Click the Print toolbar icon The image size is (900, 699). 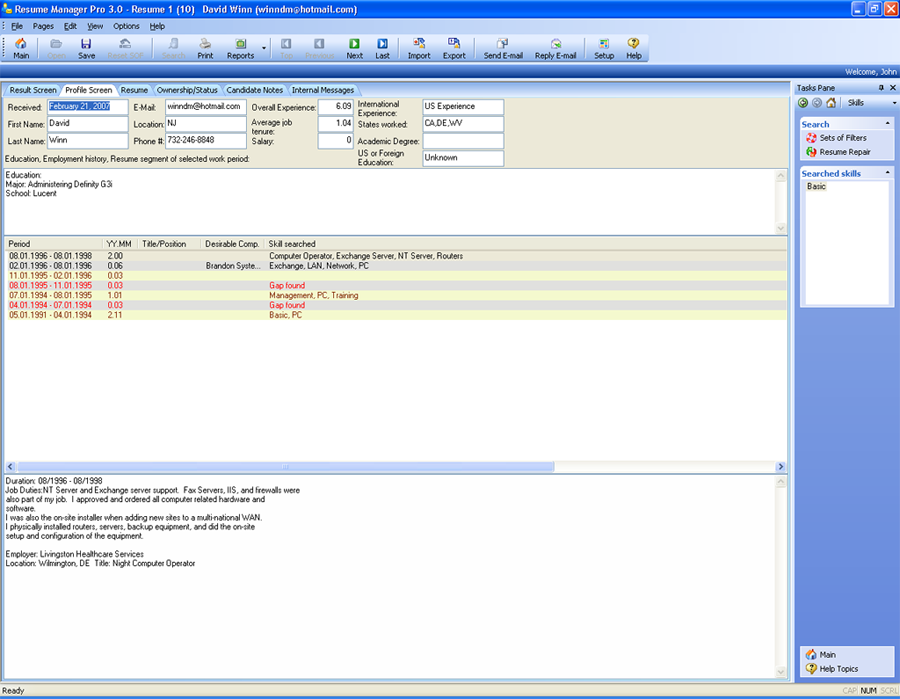(205, 48)
